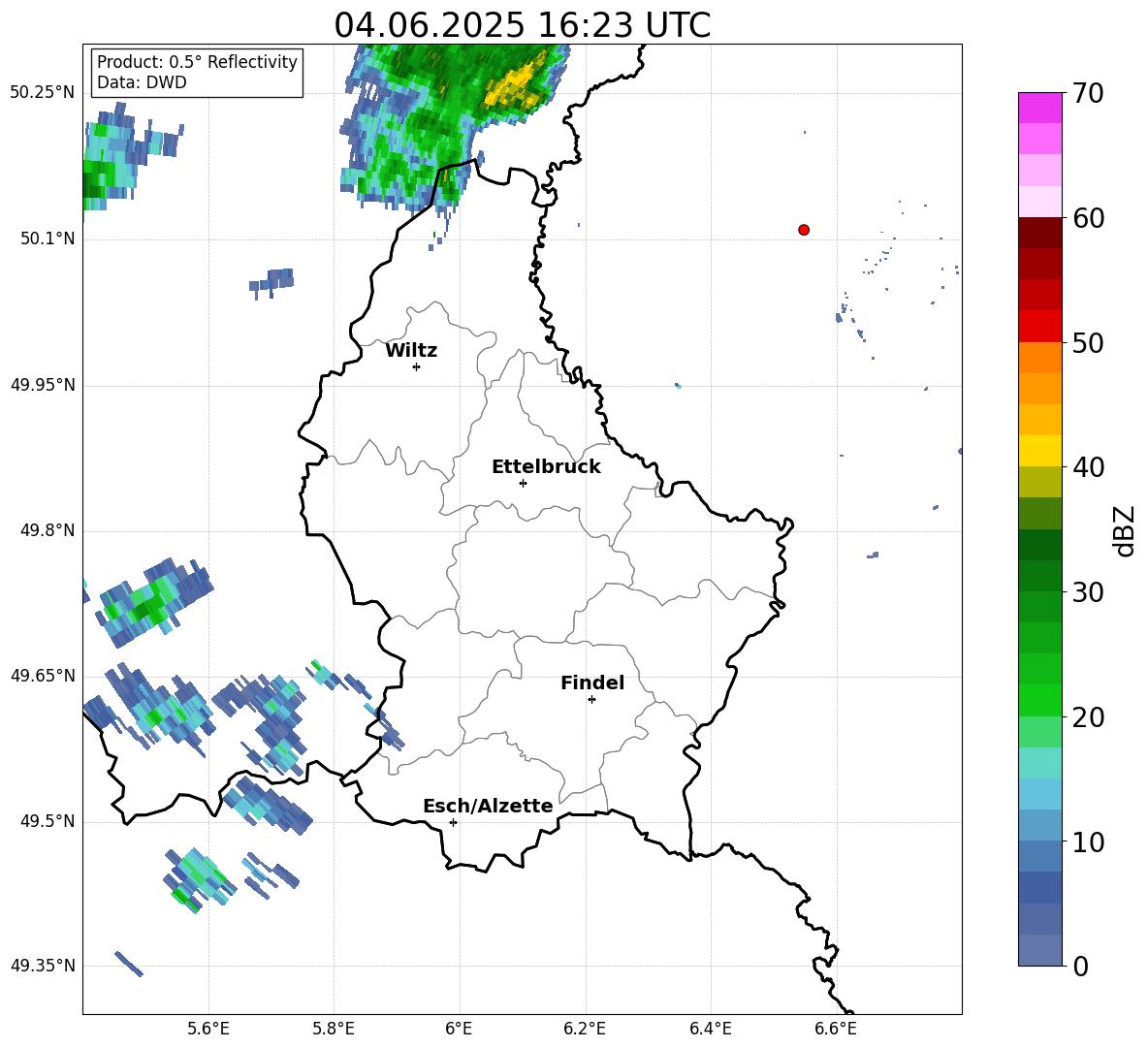Click the 6.6°E longitude label
This screenshot has width=1148, height=1048.
click(836, 1029)
